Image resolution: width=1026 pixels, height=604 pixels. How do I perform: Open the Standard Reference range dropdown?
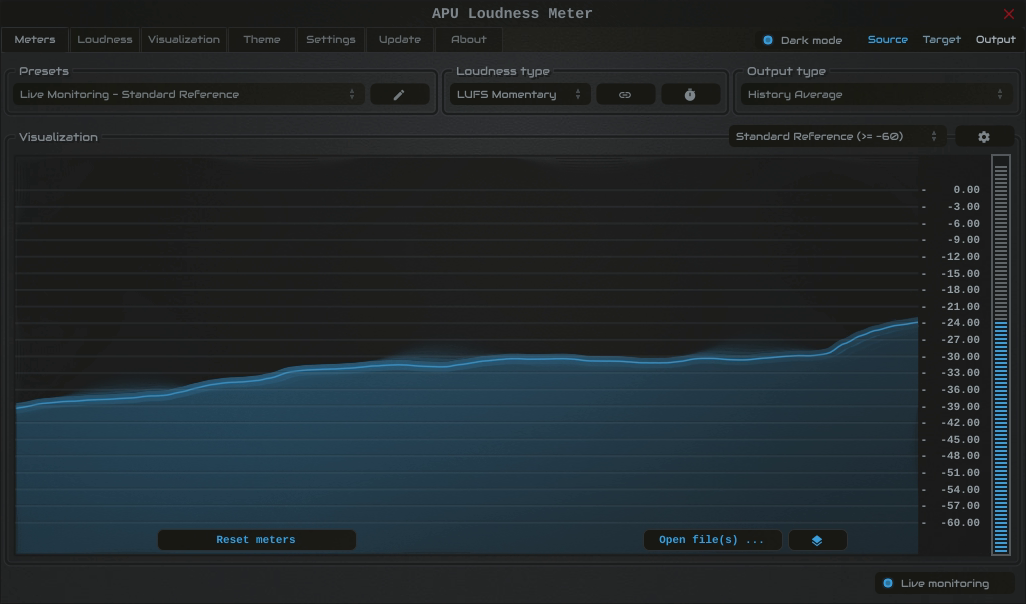coord(837,136)
